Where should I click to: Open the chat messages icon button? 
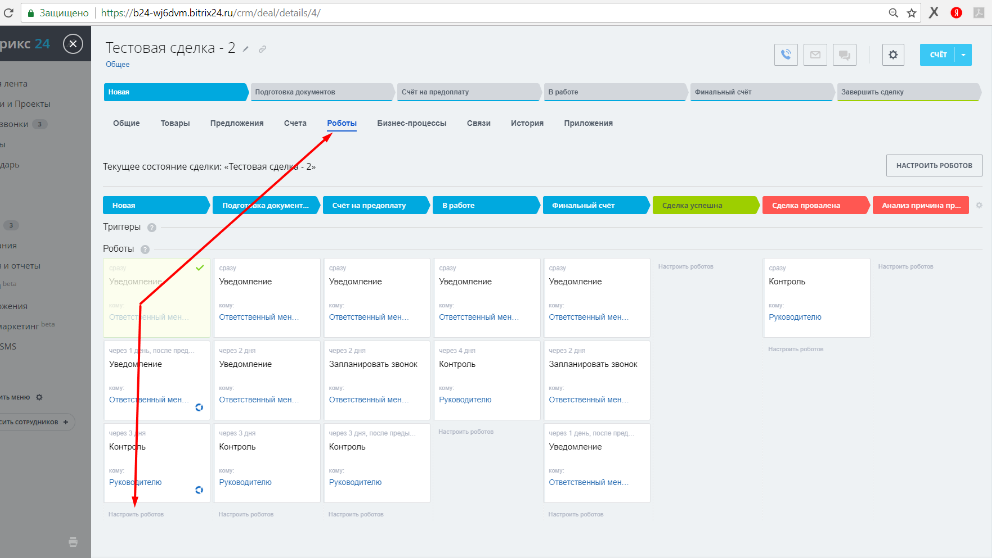[845, 55]
